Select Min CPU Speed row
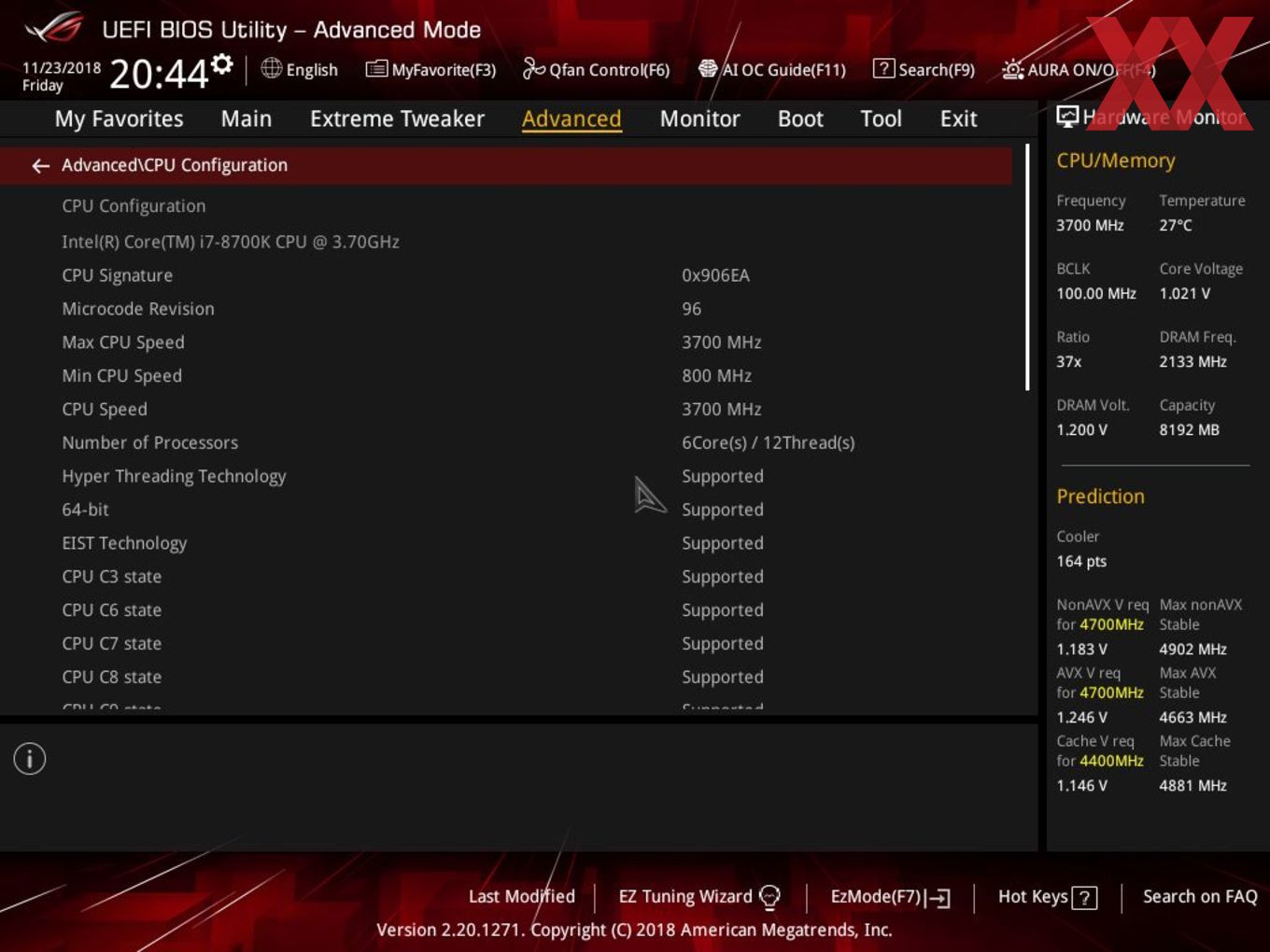1270x952 pixels. coord(505,376)
